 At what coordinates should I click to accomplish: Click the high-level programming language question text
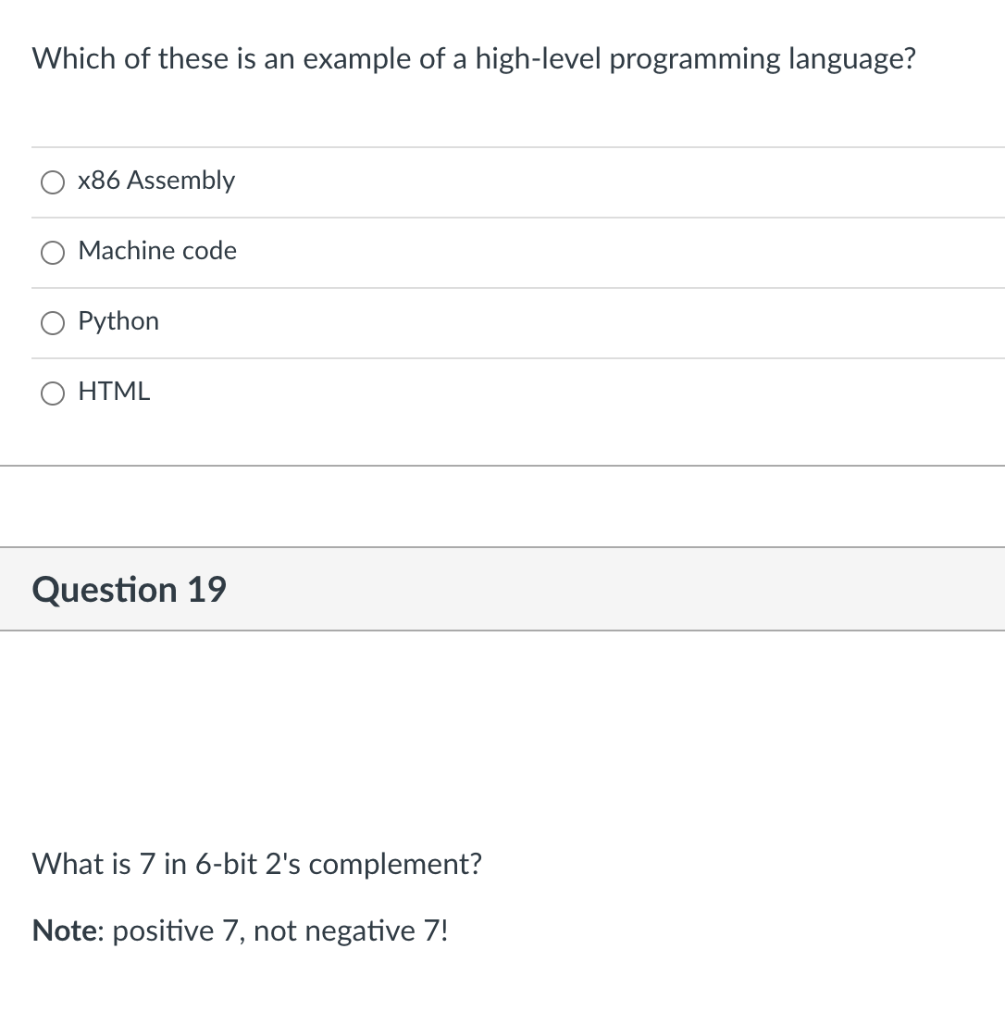pos(473,58)
